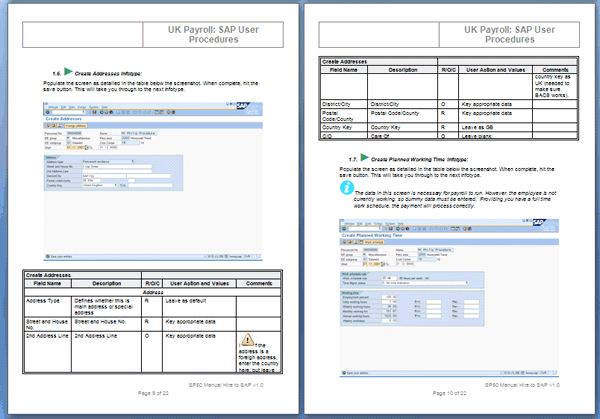Click the green flag icon beside step 1.6

click(68, 72)
